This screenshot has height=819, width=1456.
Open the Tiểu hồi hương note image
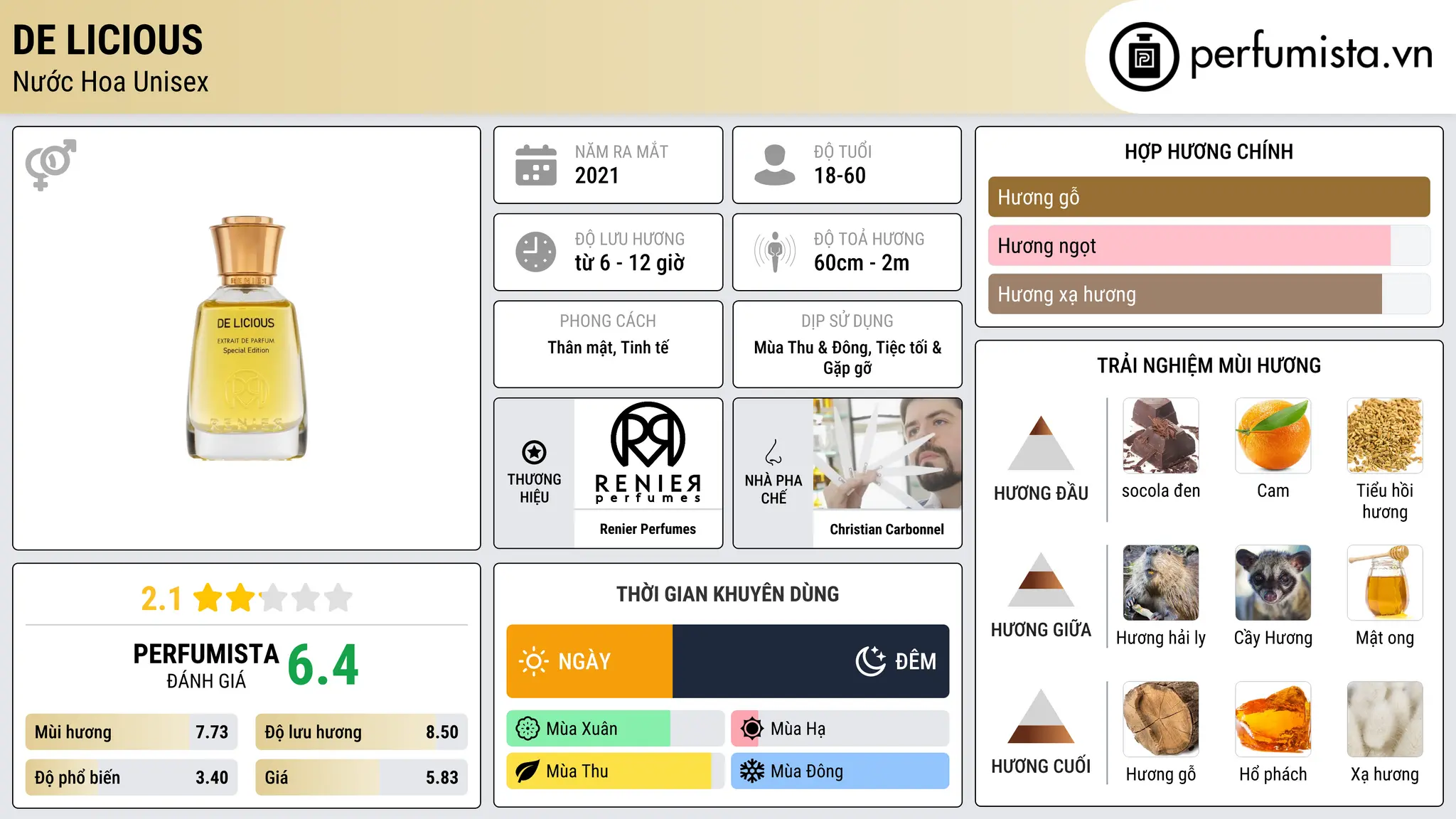click(1385, 436)
